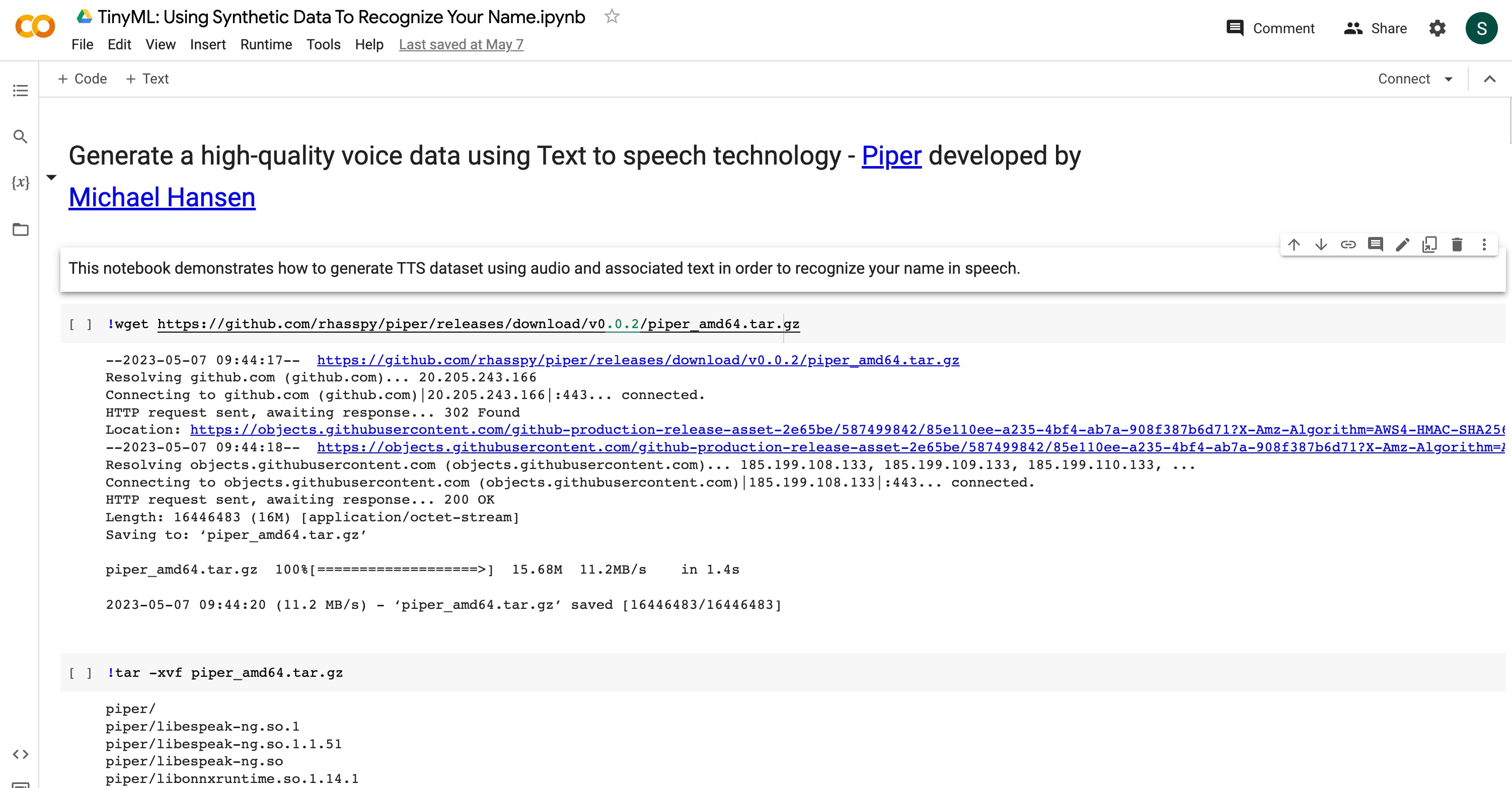This screenshot has width=1512, height=788.
Task: Collapse the header with the up chevron
Action: 1489,78
